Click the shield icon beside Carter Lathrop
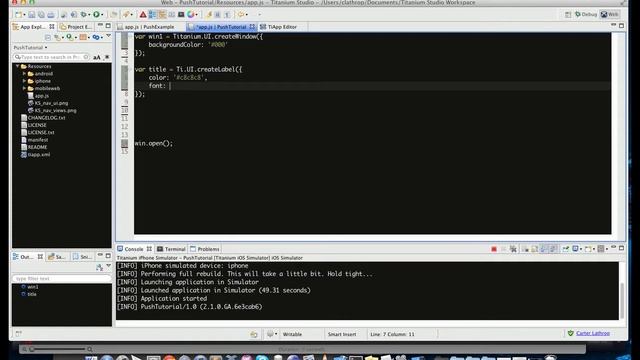Image resolution: width=640 pixels, height=360 pixels. pyautogui.click(x=571, y=333)
